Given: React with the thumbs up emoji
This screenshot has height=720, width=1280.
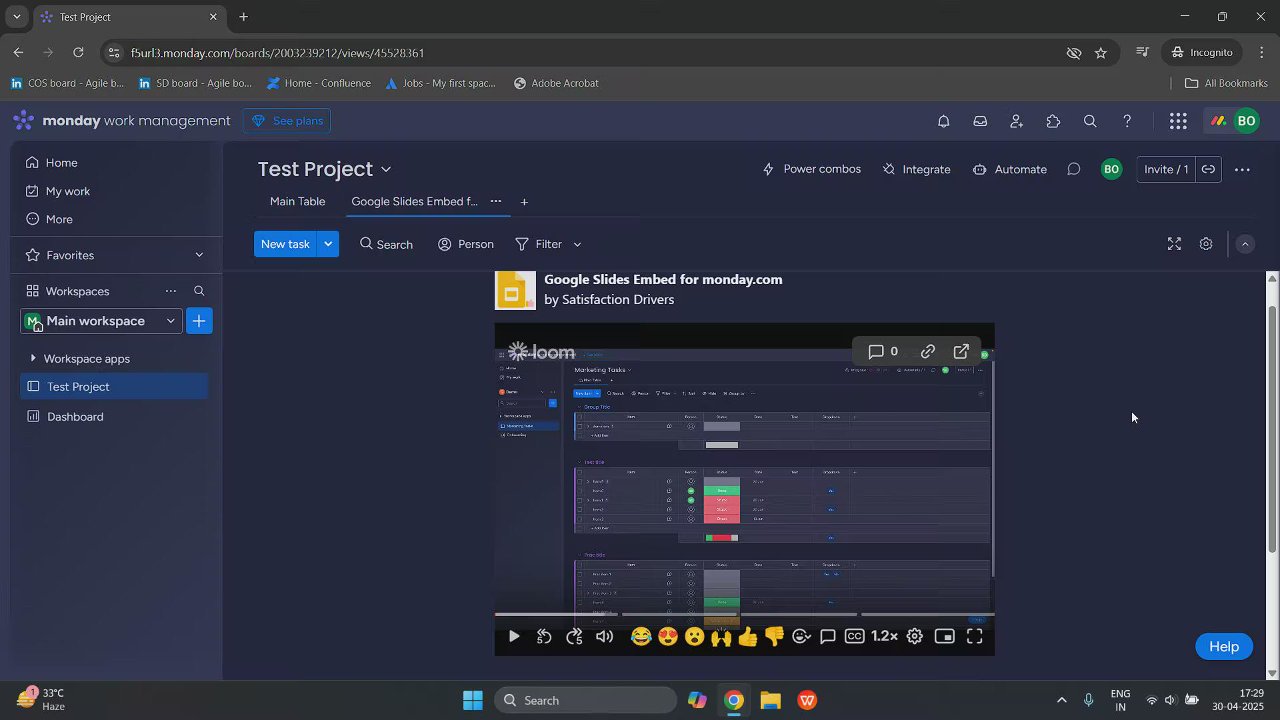Looking at the screenshot, I should pyautogui.click(x=748, y=636).
